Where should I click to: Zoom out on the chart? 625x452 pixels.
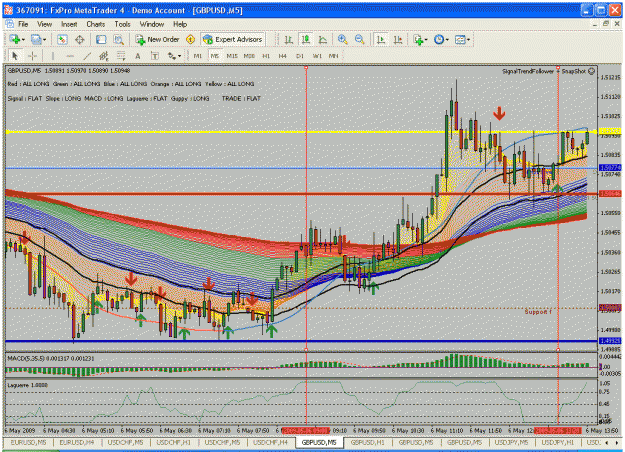point(360,39)
